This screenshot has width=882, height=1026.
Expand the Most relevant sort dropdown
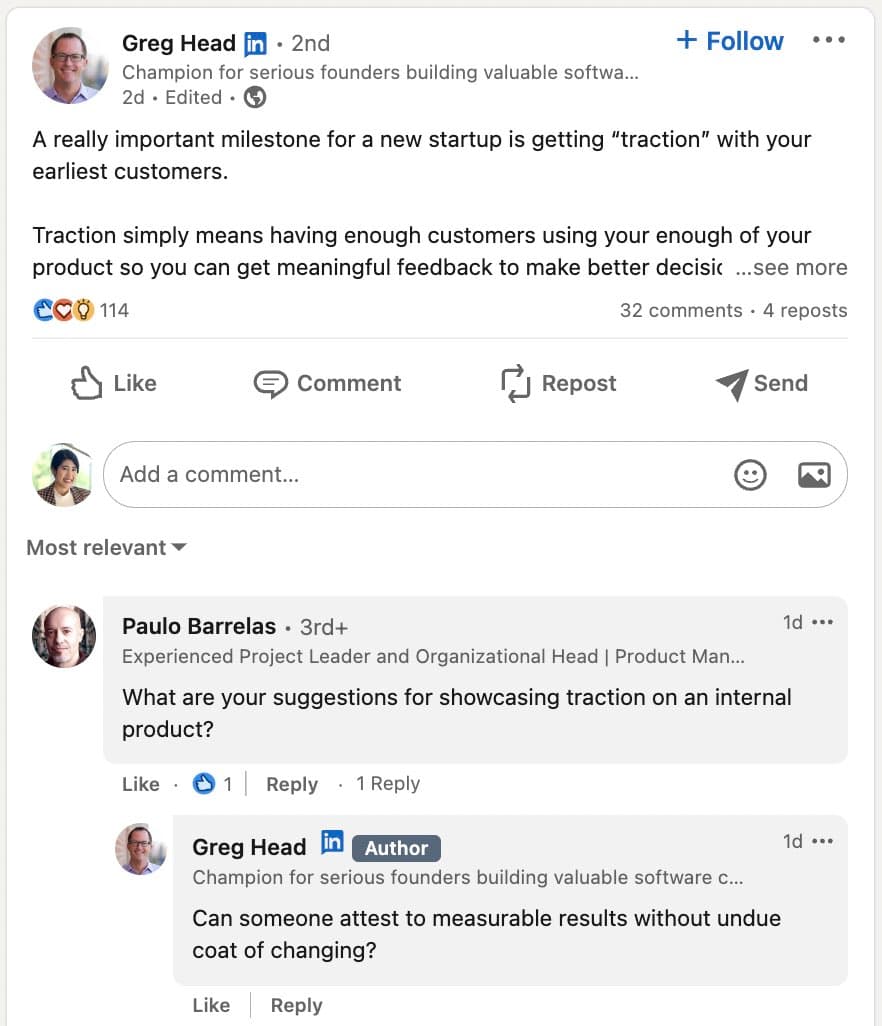106,547
